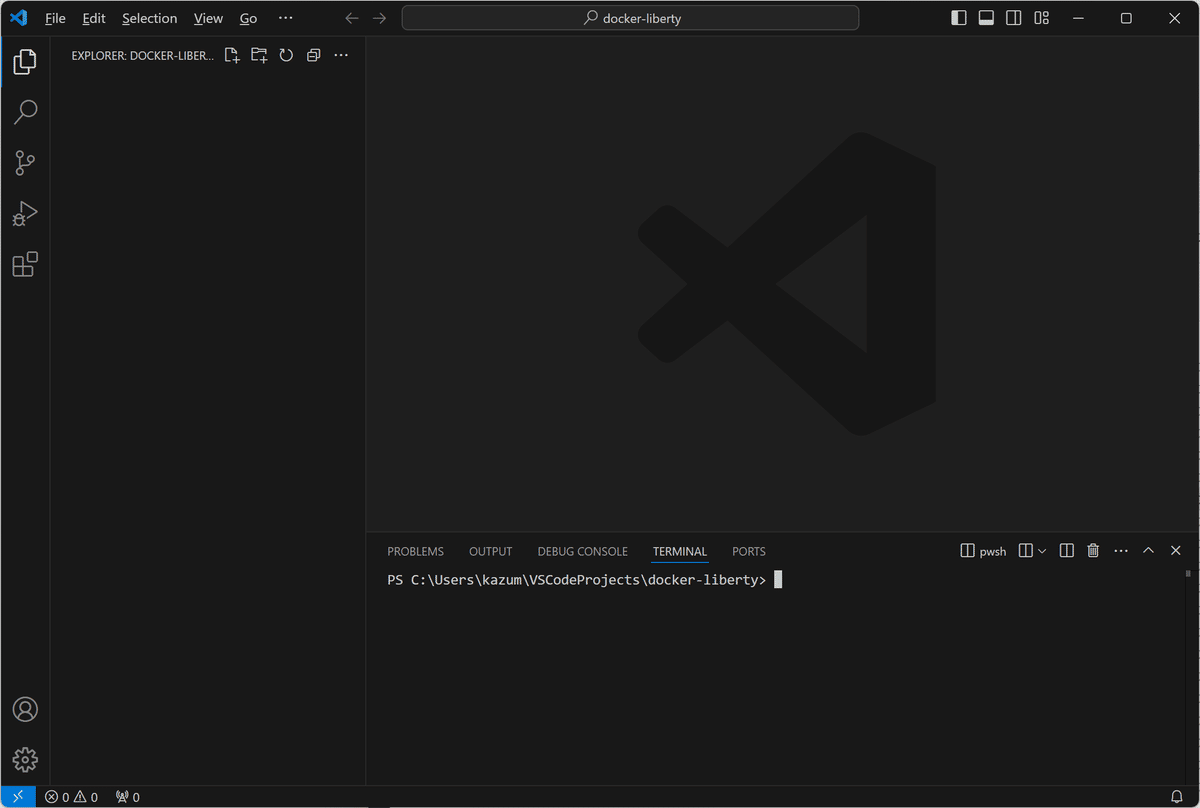The width and height of the screenshot is (1200, 808).
Task: Open the Edit menu
Action: coord(94,18)
